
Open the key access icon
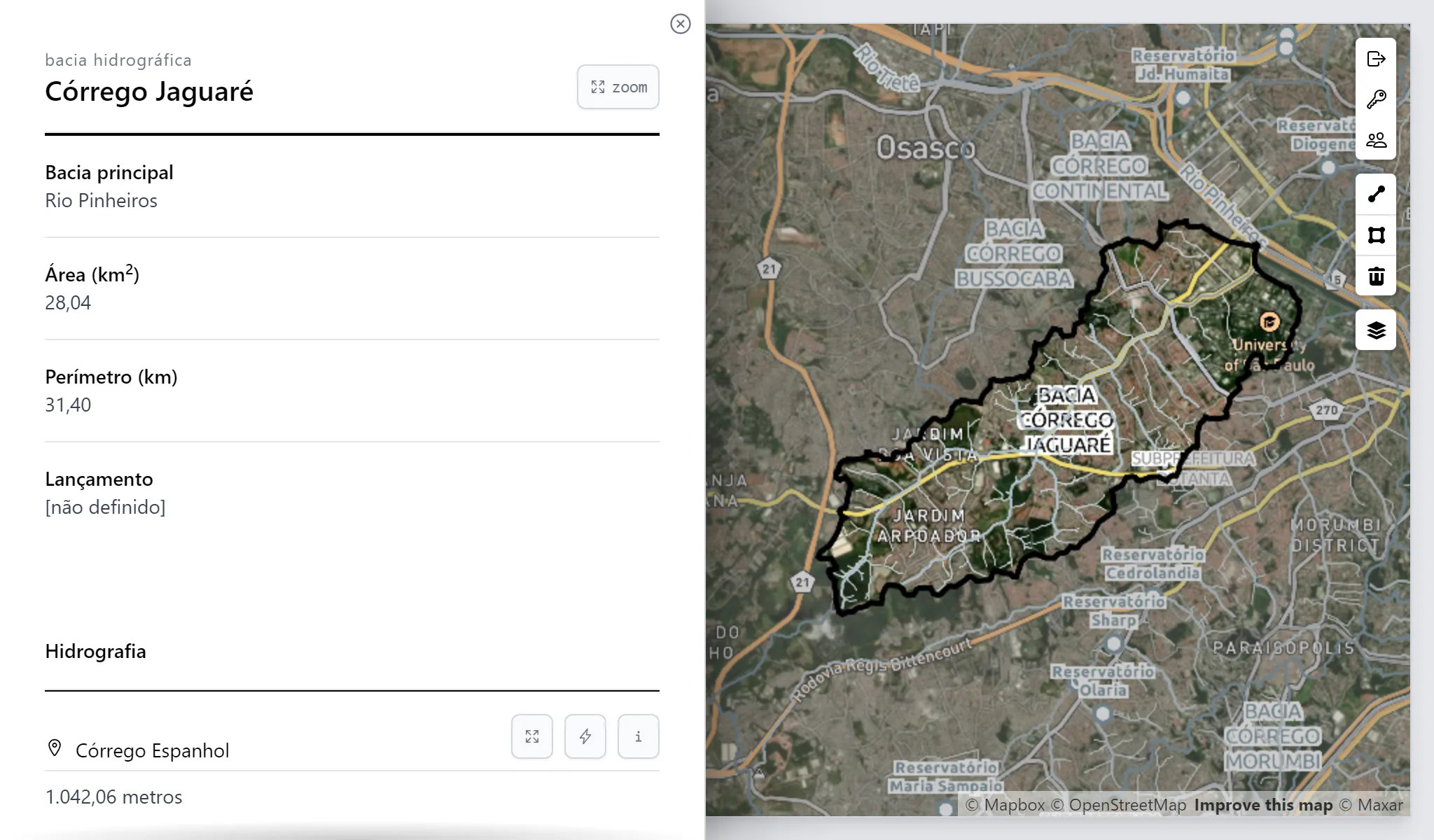pos(1376,99)
